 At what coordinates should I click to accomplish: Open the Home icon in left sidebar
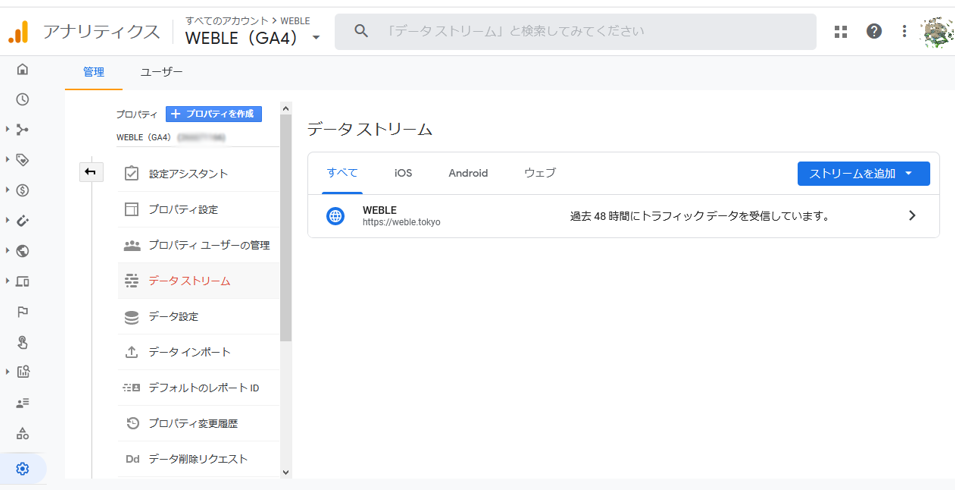pos(23,69)
